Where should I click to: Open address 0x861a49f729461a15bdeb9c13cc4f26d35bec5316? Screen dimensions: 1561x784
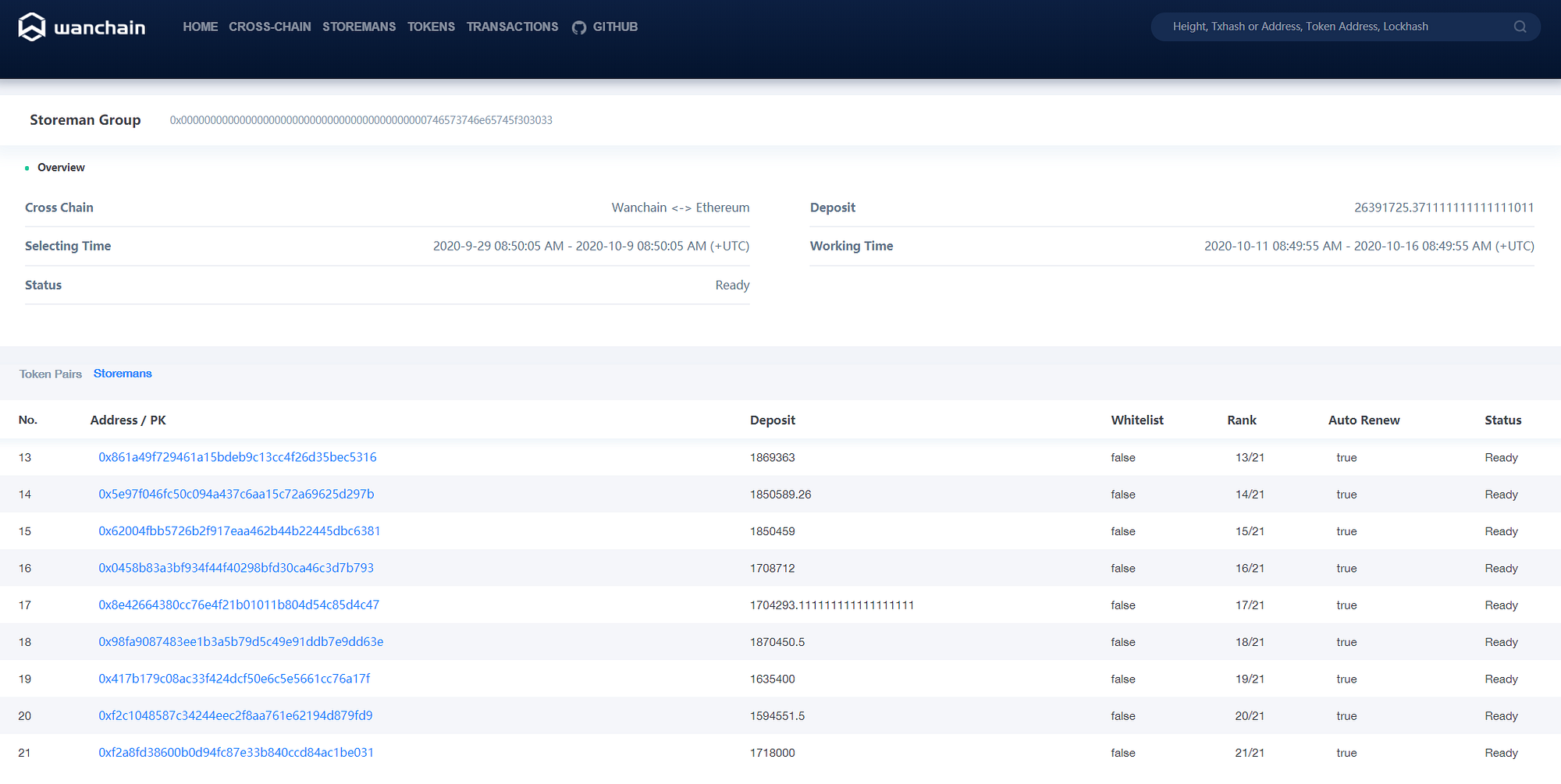(237, 457)
